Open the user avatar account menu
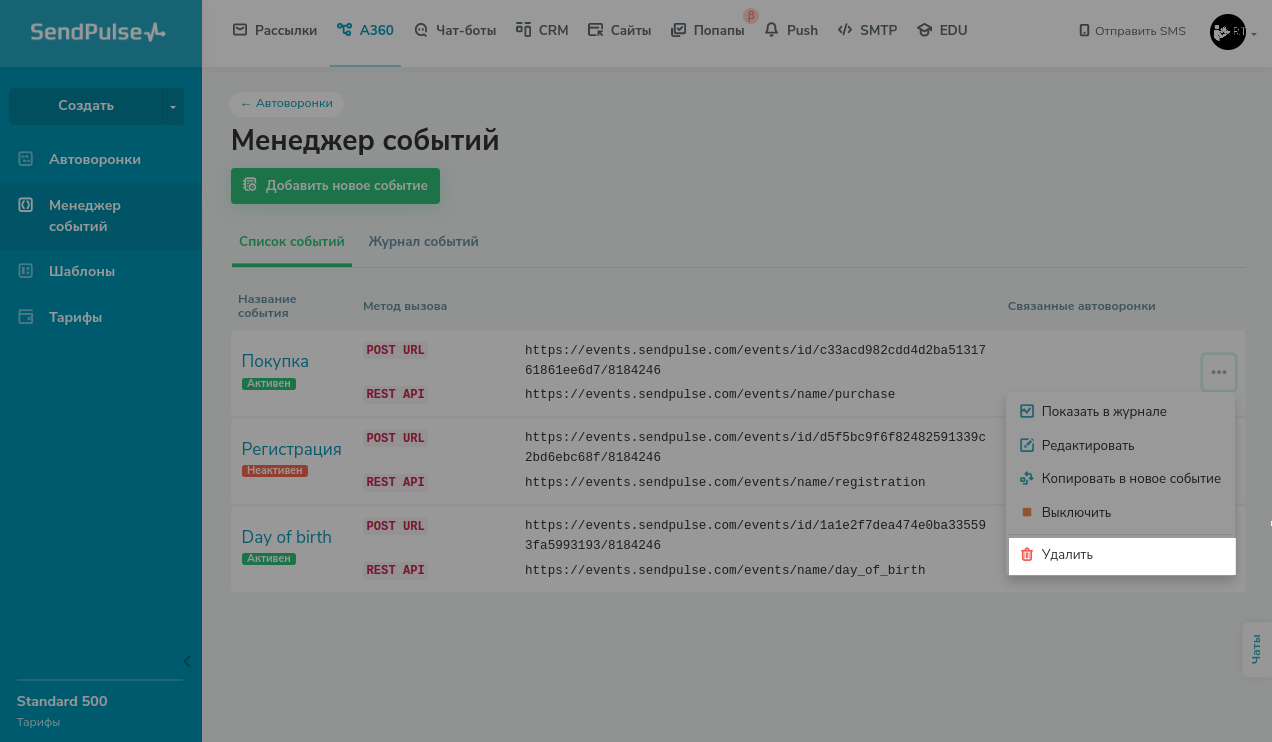The height and width of the screenshot is (742, 1272). click(1228, 32)
